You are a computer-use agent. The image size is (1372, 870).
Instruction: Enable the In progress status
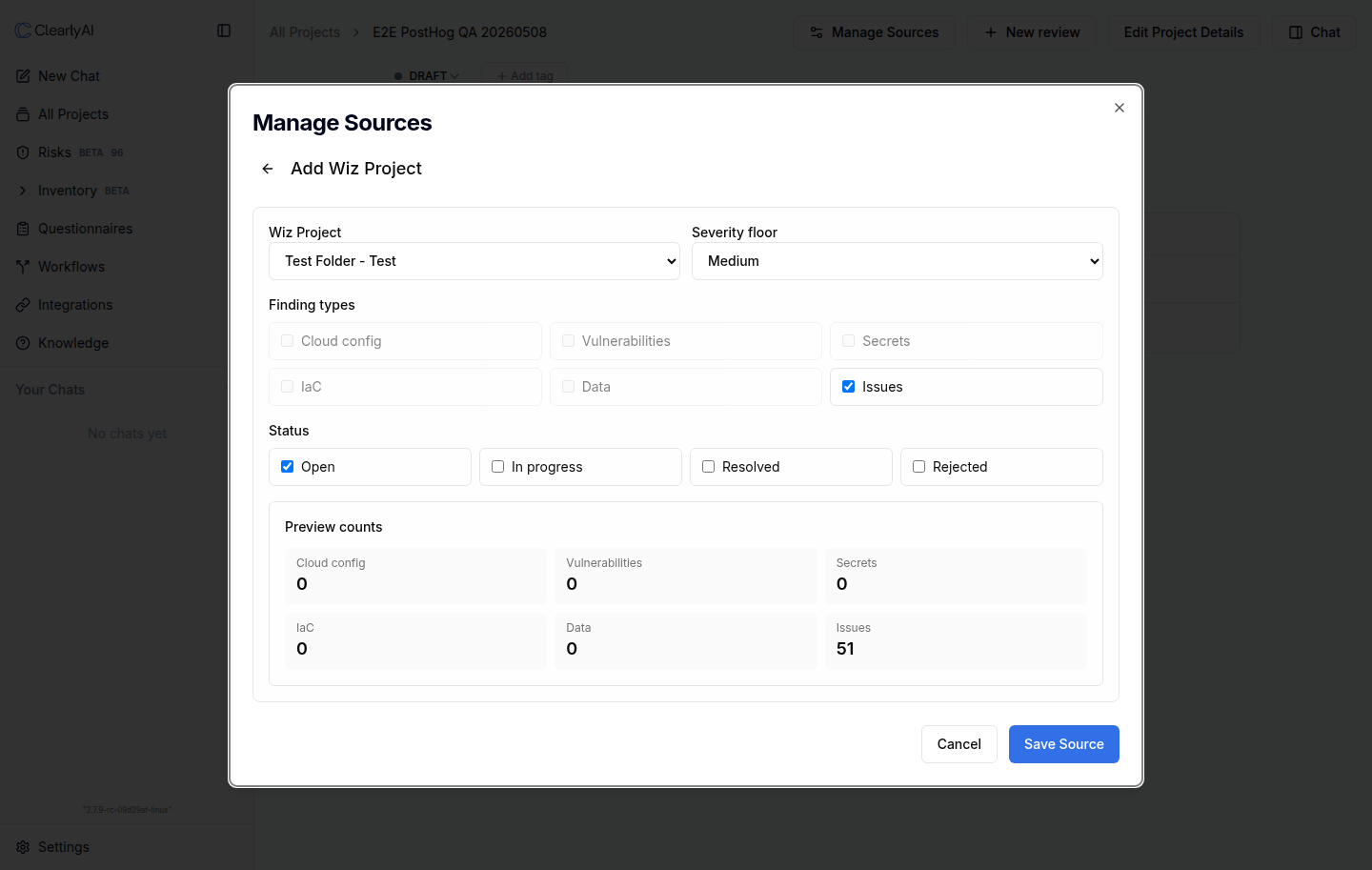497,466
